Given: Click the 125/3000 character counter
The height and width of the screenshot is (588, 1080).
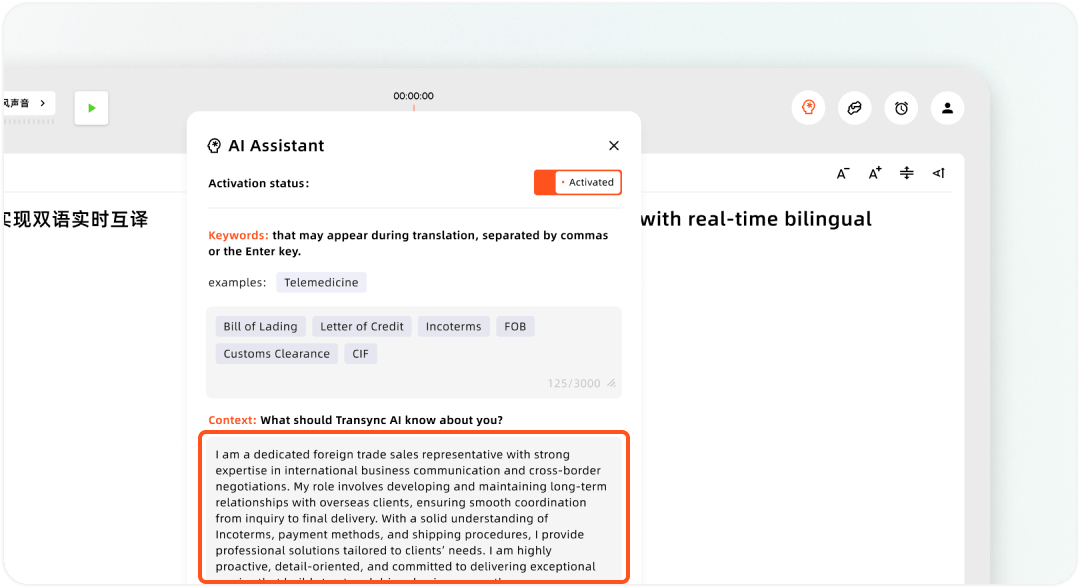Looking at the screenshot, I should pos(574,384).
